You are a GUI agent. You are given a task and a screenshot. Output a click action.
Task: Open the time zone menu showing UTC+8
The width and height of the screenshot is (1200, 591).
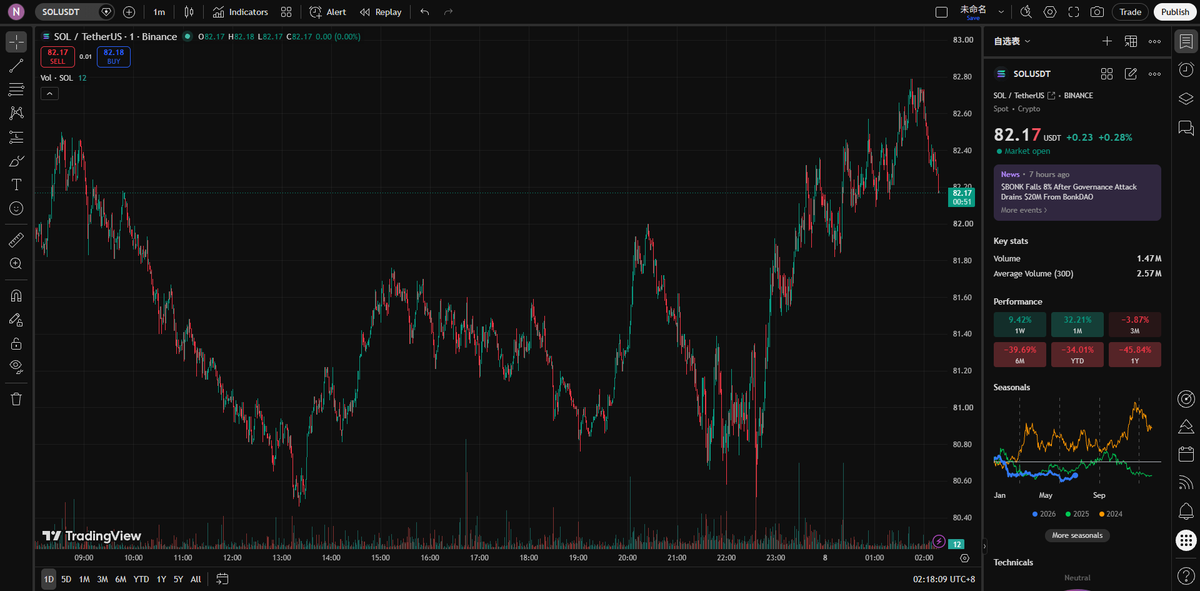[945, 579]
